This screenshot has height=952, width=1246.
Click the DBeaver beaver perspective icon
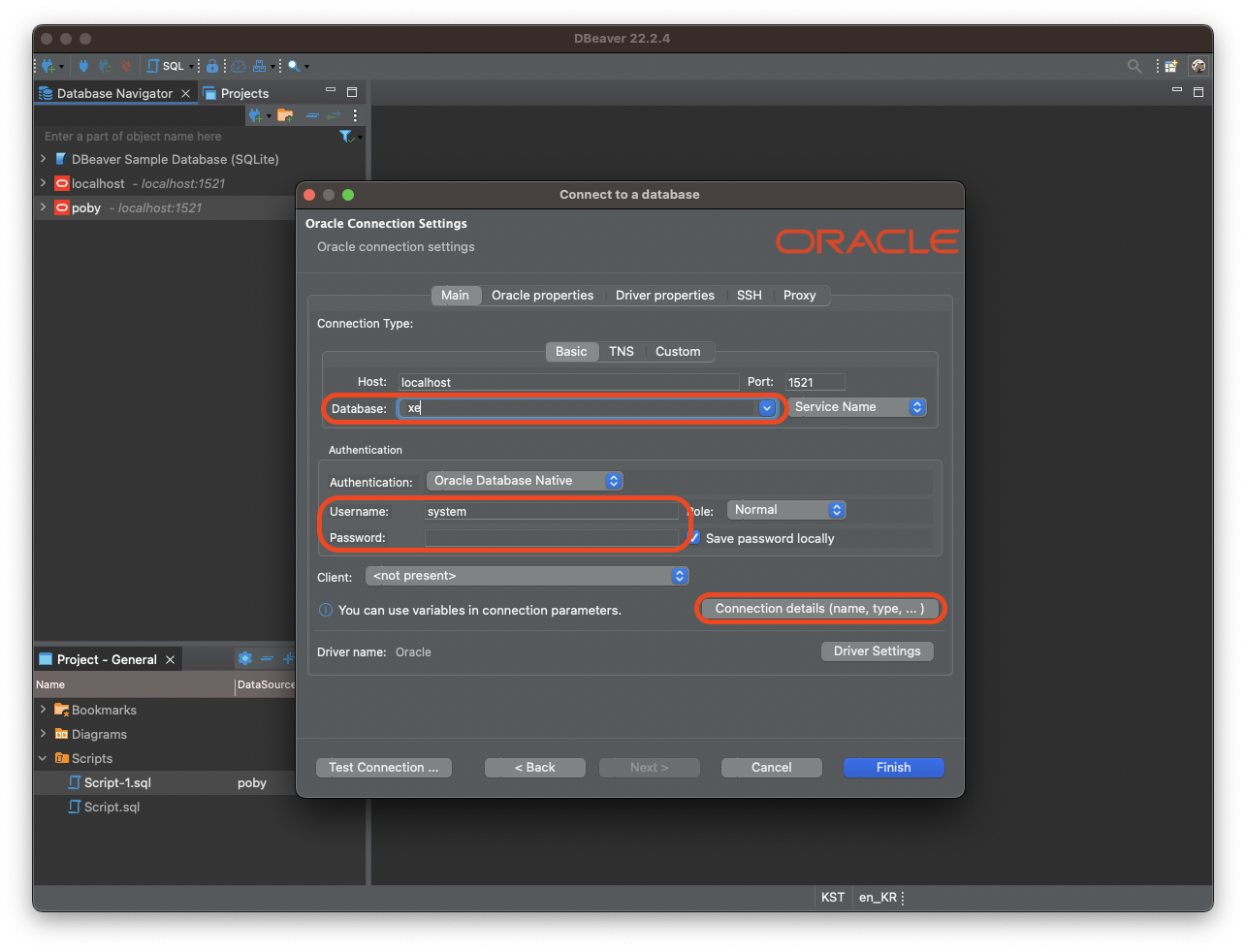(x=1199, y=66)
